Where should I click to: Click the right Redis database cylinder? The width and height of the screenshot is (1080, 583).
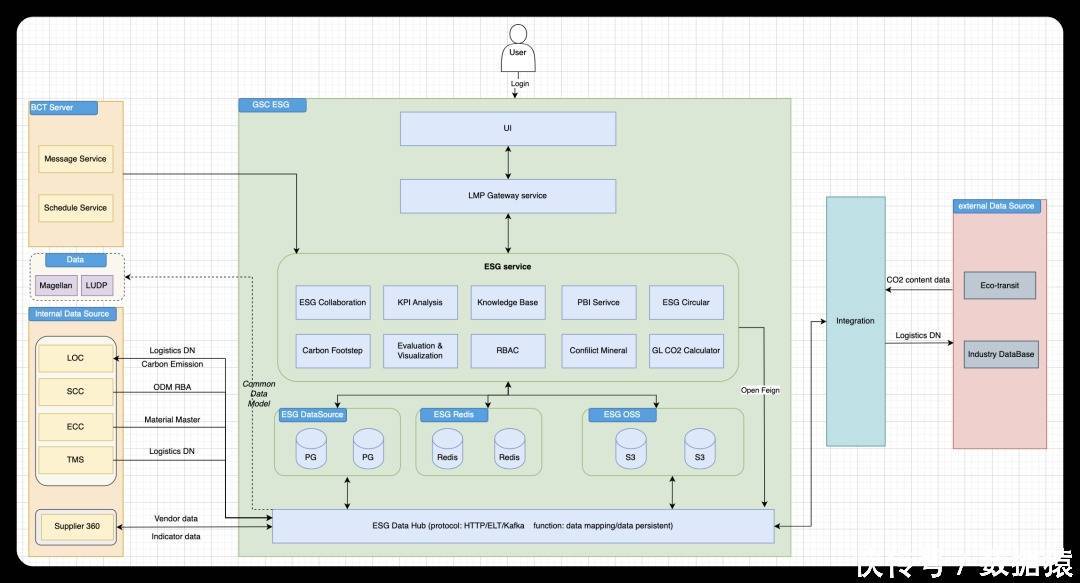coord(509,450)
